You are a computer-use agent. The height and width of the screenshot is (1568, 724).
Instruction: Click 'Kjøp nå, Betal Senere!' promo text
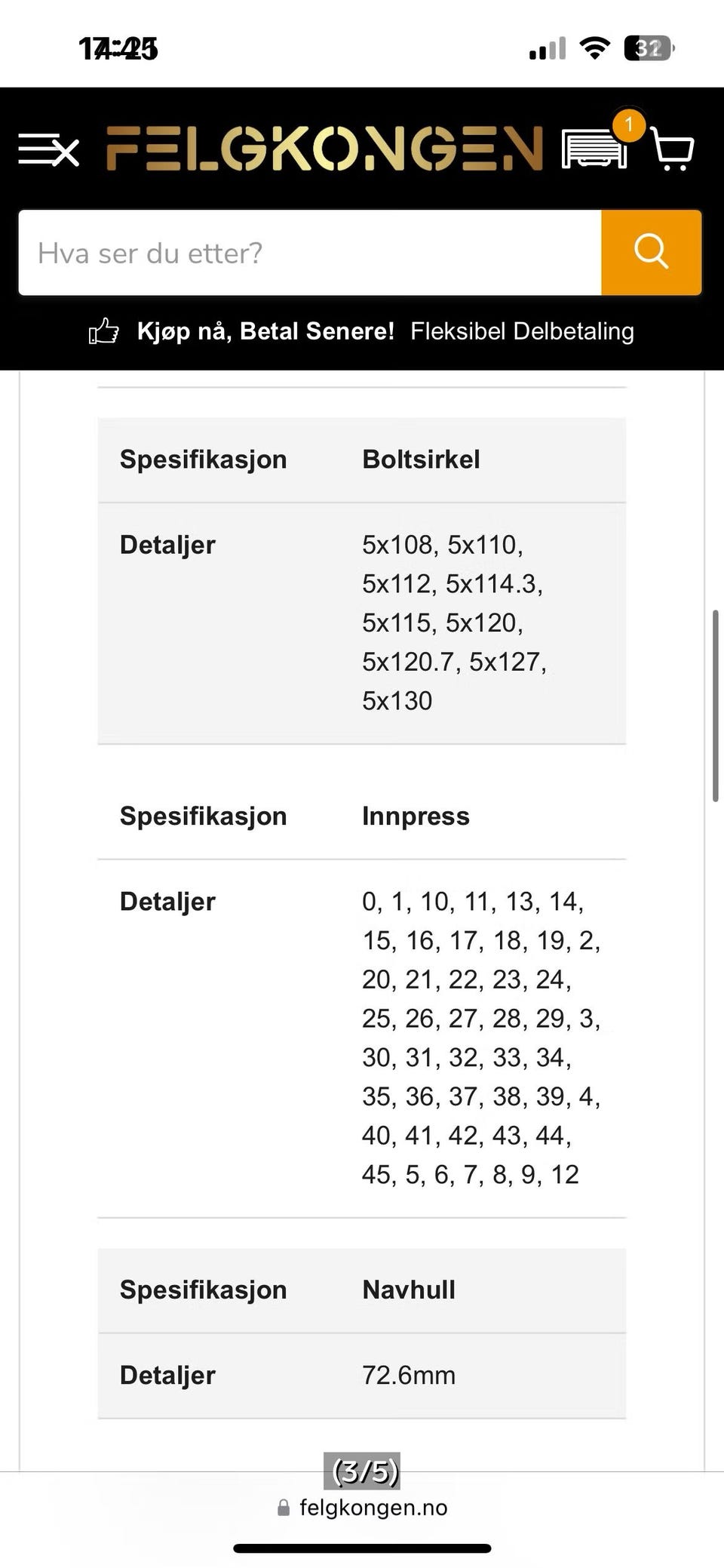point(265,331)
